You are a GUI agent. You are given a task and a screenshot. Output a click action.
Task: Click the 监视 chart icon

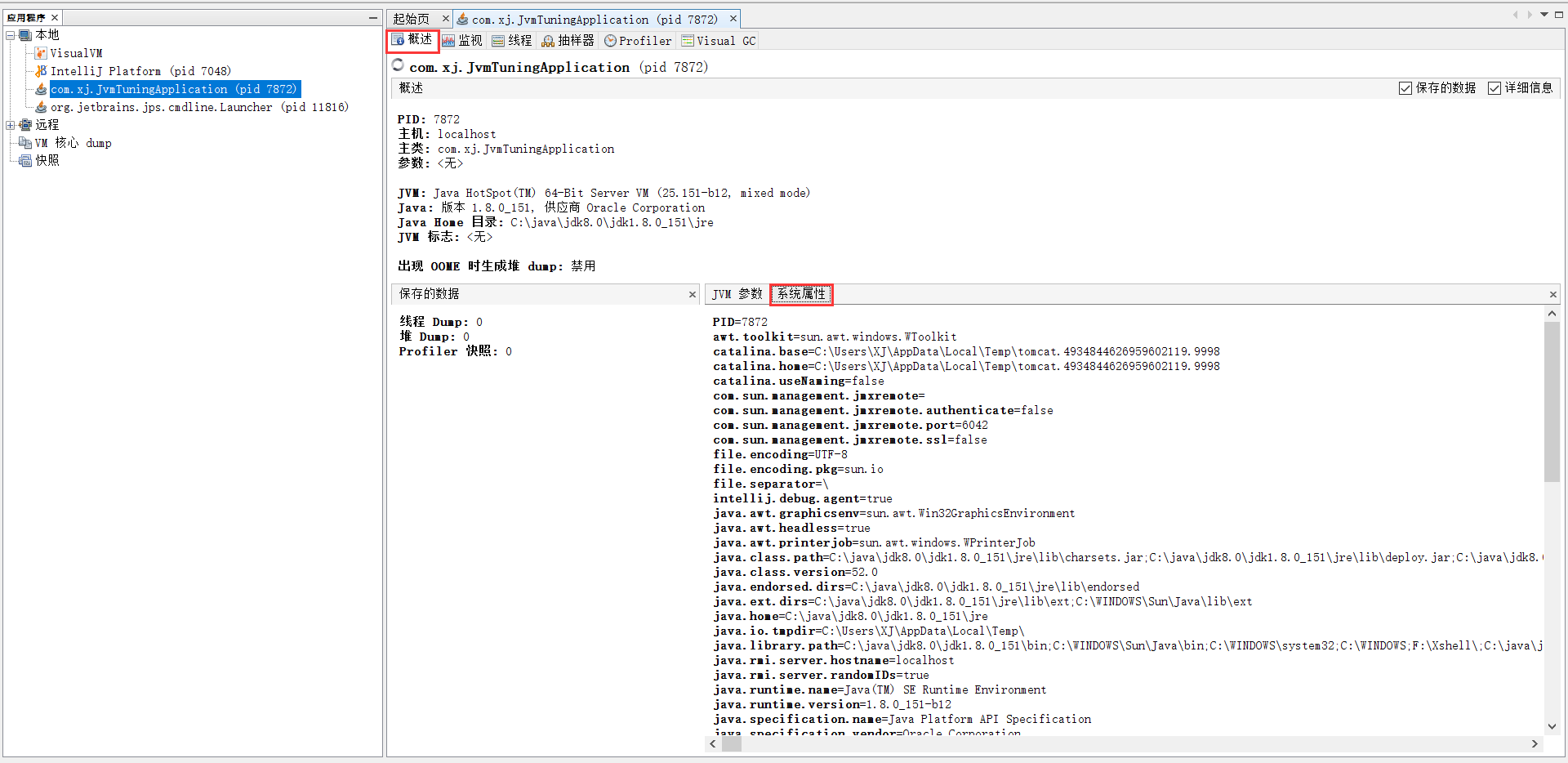[448, 41]
